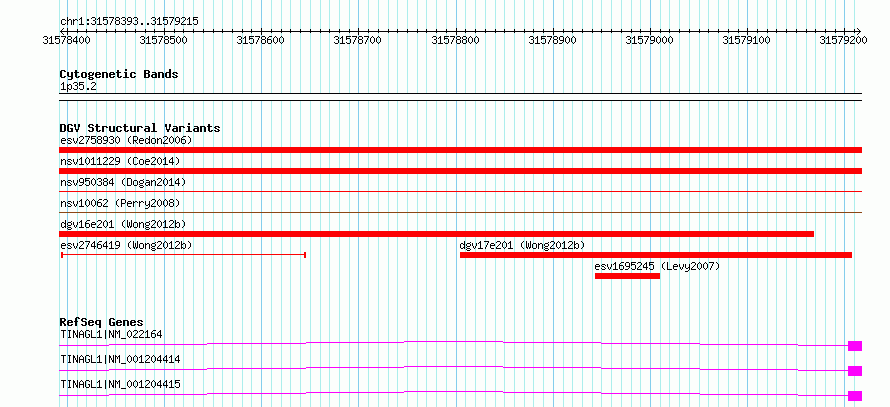Click the magenta exon box of NM_001204415
The image size is (890, 407).
click(x=855, y=396)
